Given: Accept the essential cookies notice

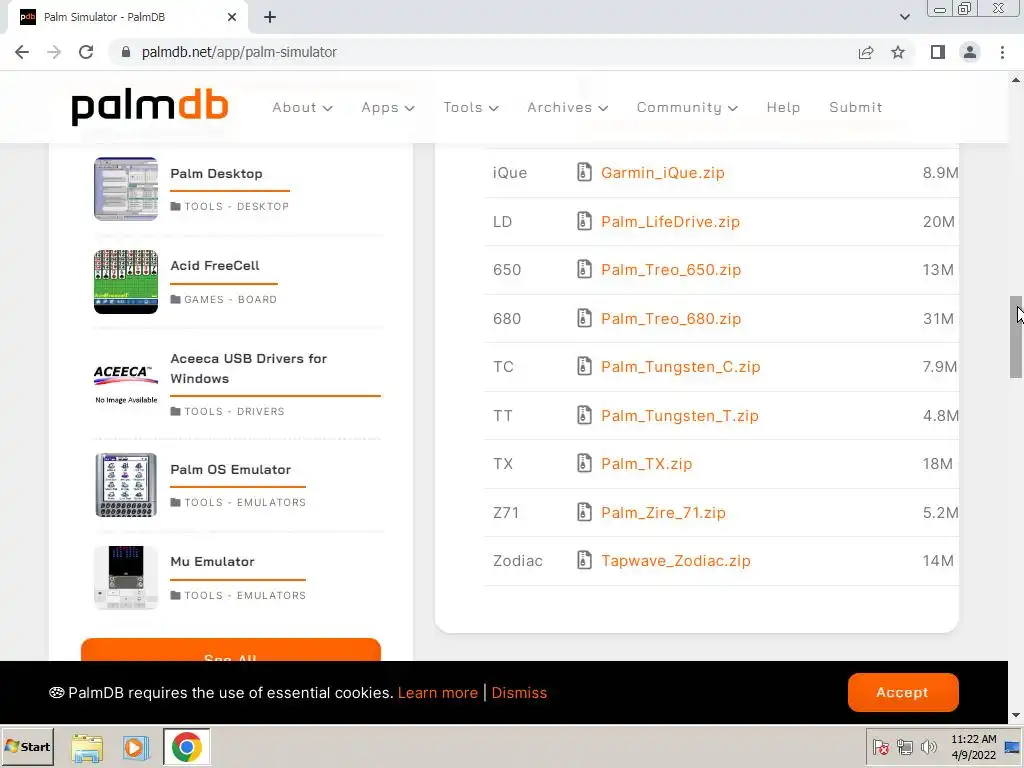Looking at the screenshot, I should tap(903, 692).
